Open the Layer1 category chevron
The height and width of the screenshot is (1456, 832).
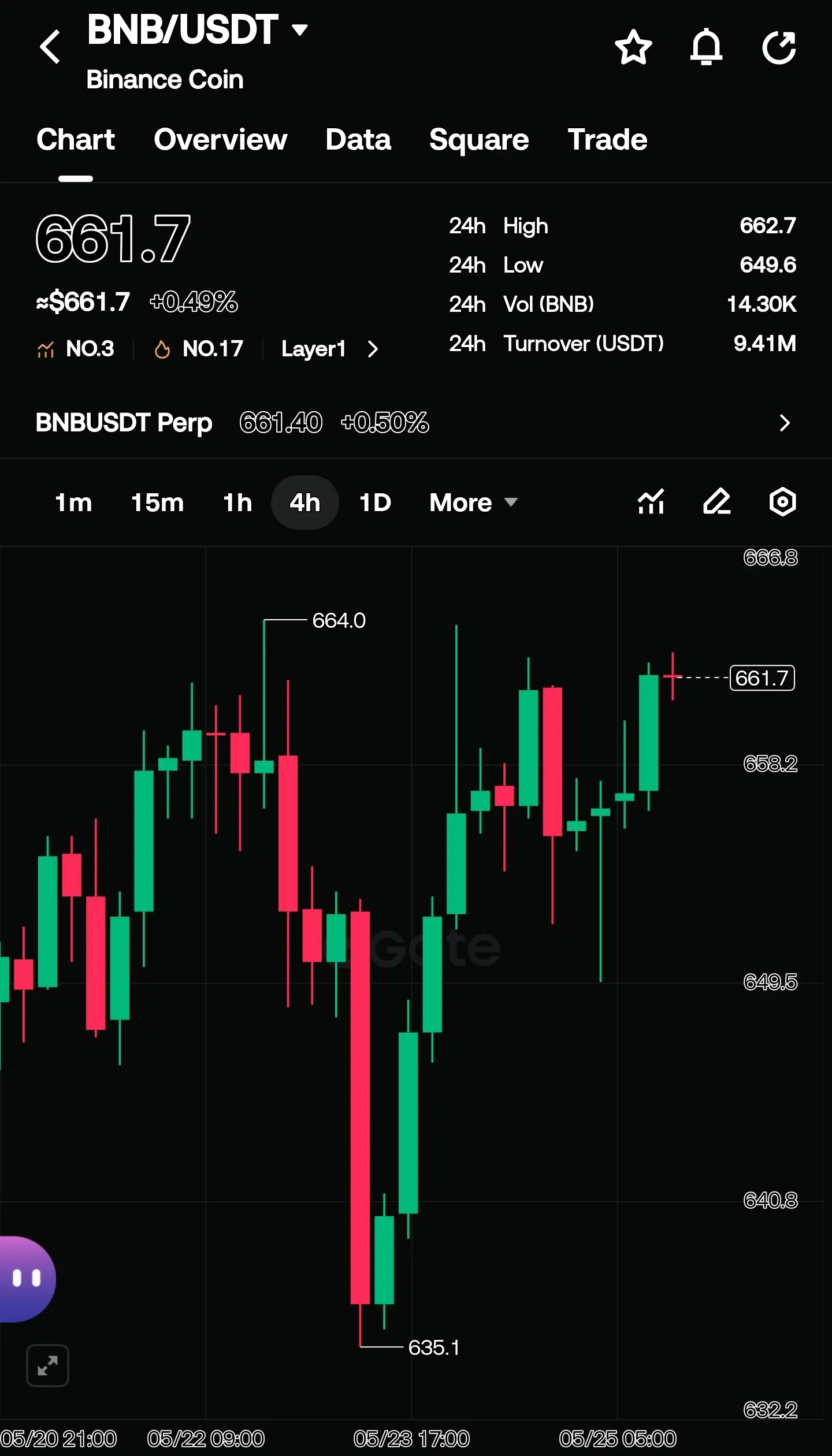(373, 349)
